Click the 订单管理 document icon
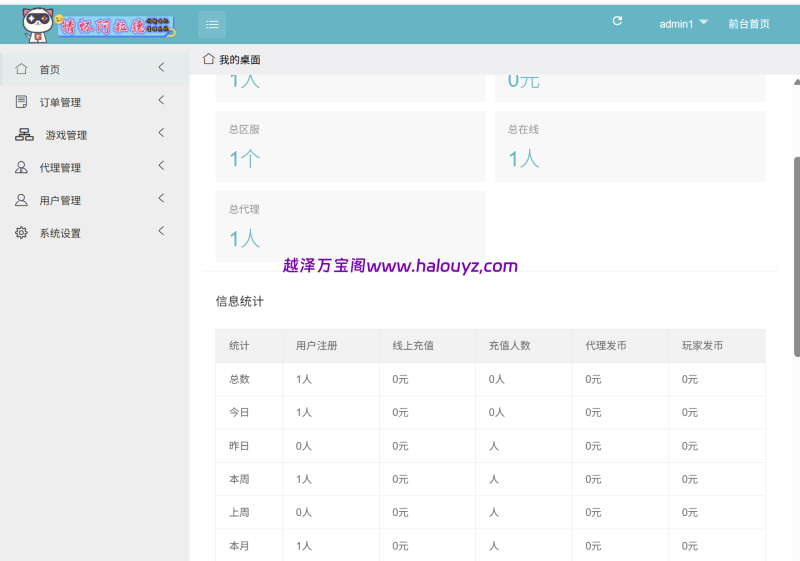This screenshot has height=561, width=800. [x=21, y=101]
